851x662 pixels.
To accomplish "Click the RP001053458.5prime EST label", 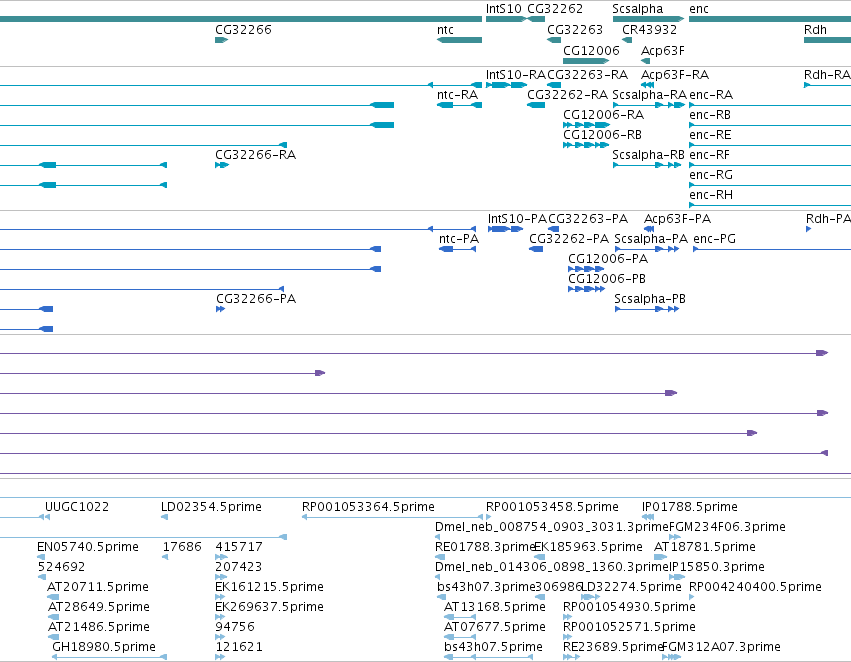I will click(x=552, y=507).
